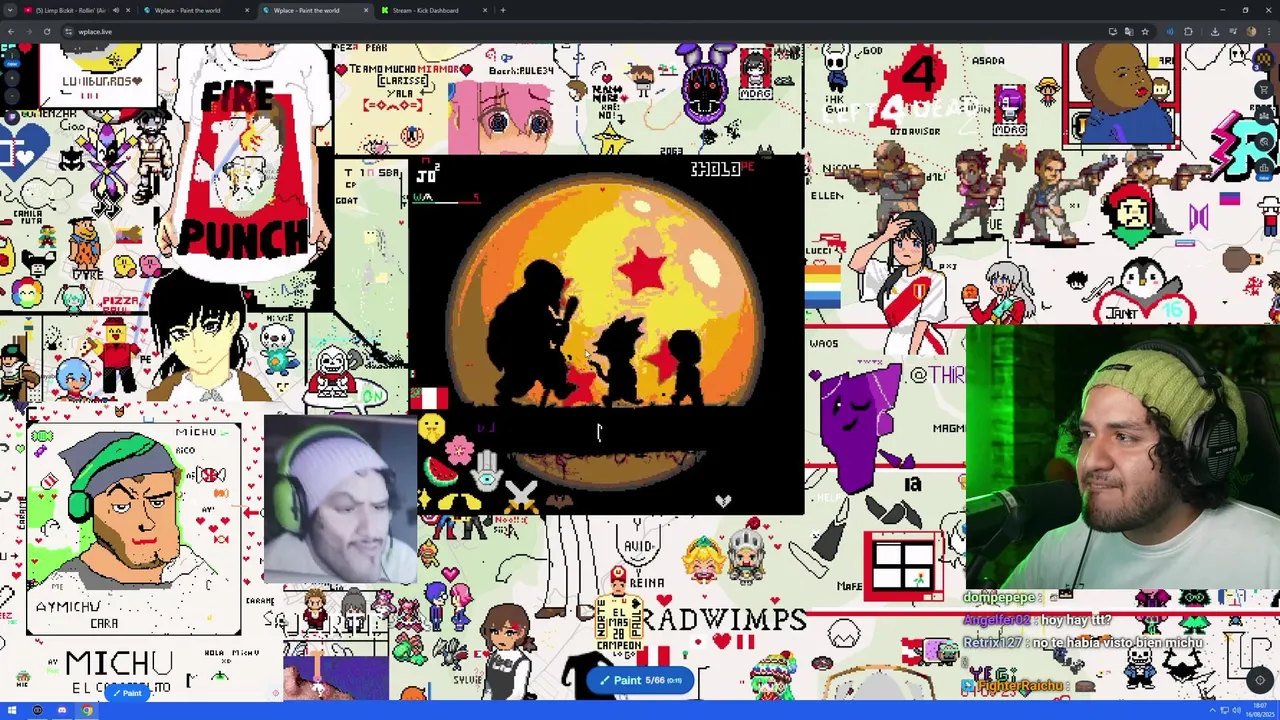Click the small webcam image with green headphones

(340, 500)
